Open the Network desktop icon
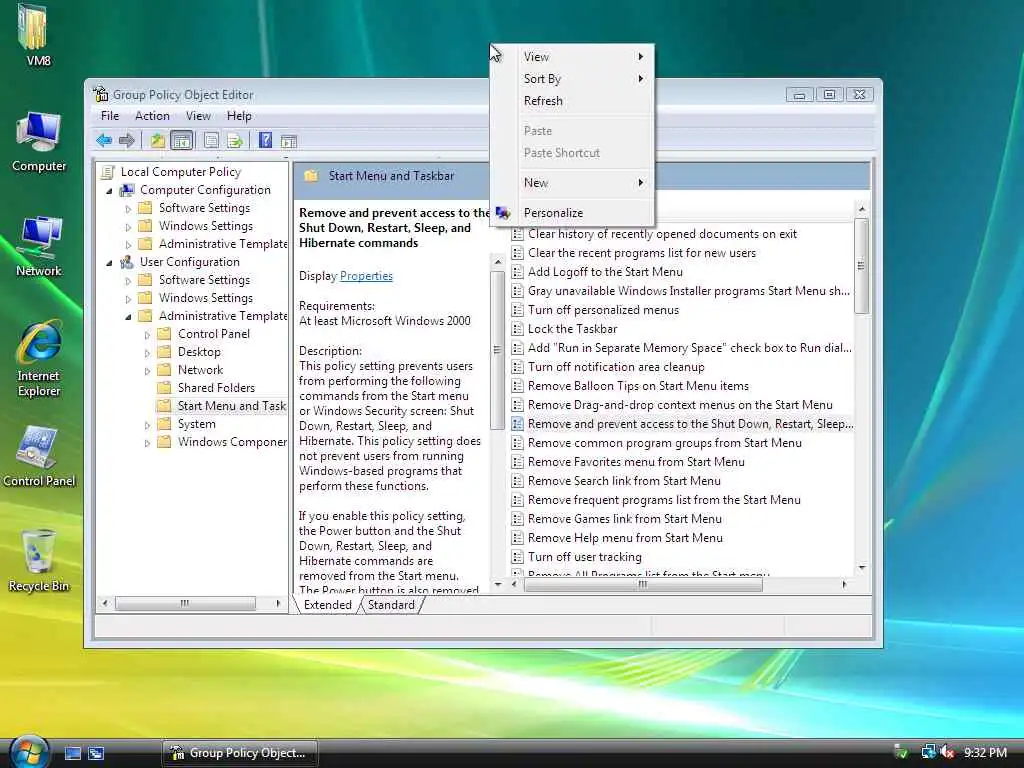This screenshot has height=768, width=1024. [x=39, y=246]
